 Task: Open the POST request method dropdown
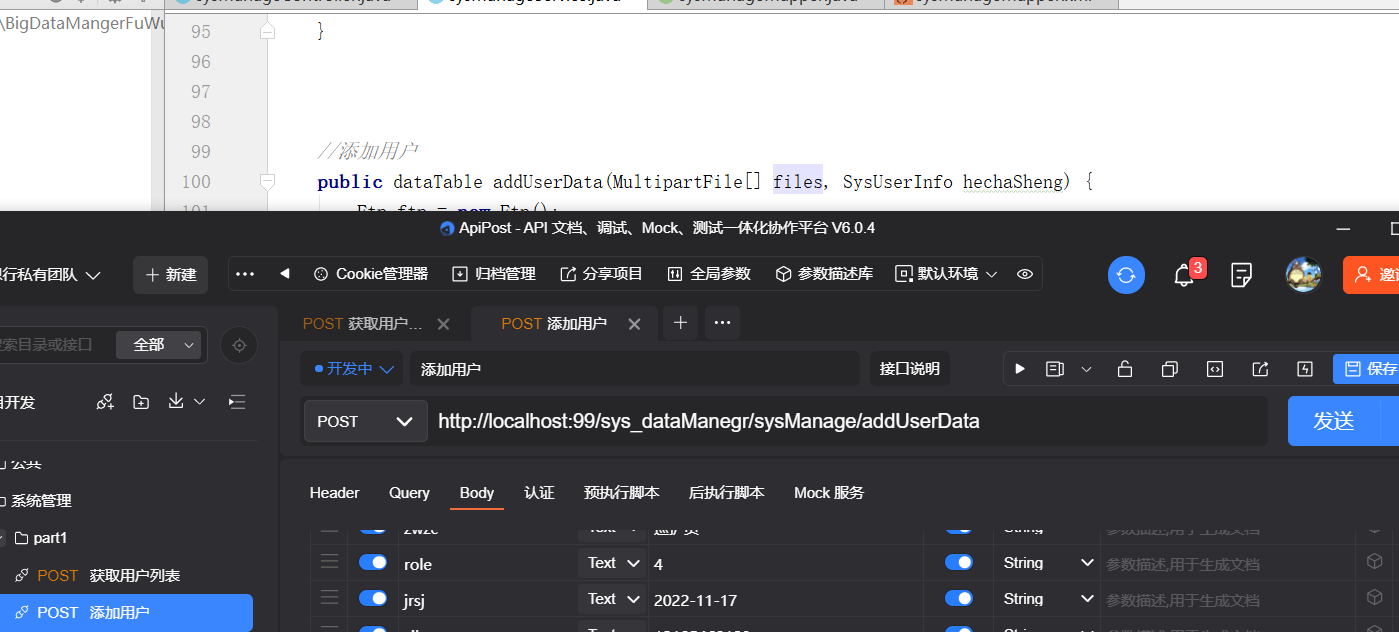pyautogui.click(x=365, y=421)
